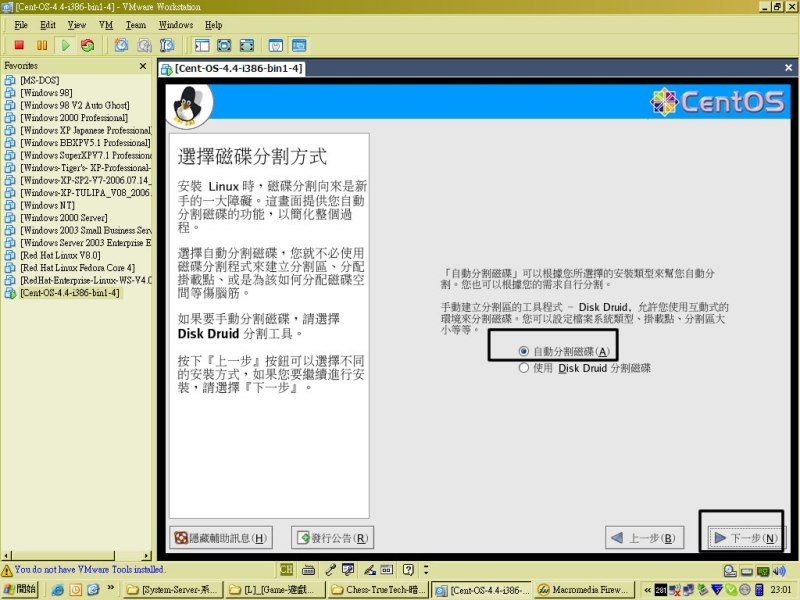Select the 自動分割磁碟(A) radio button
The width and height of the screenshot is (800, 600).
[x=523, y=351]
